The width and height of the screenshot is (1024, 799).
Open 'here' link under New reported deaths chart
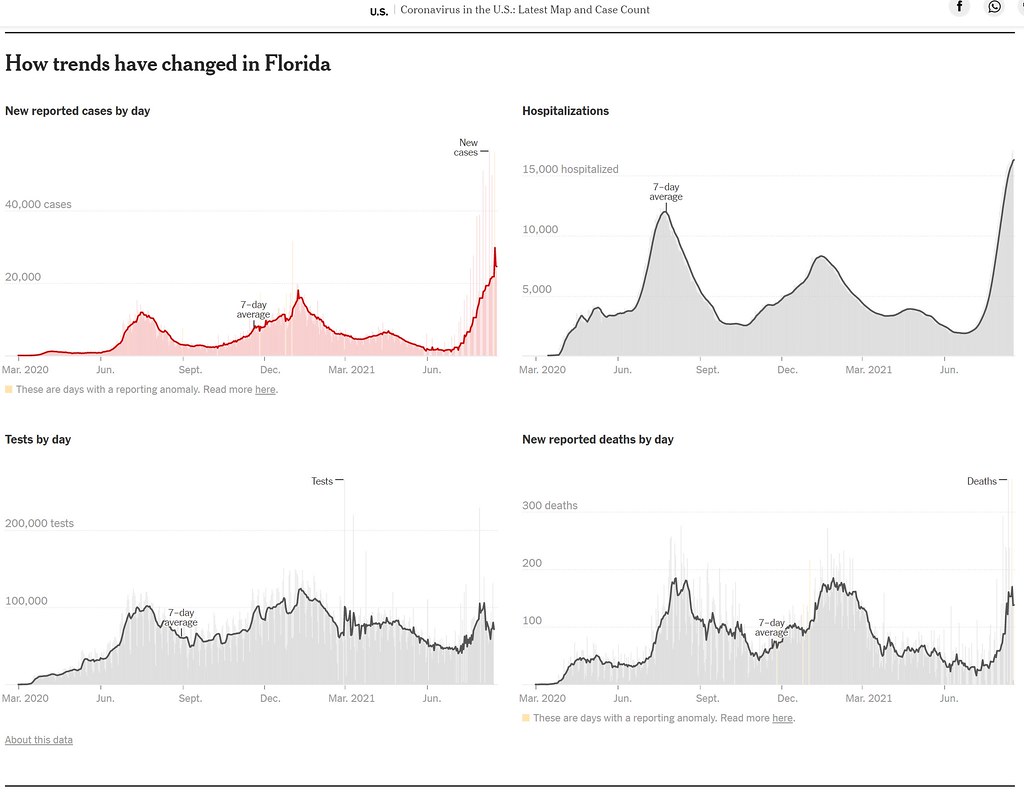[x=782, y=718]
